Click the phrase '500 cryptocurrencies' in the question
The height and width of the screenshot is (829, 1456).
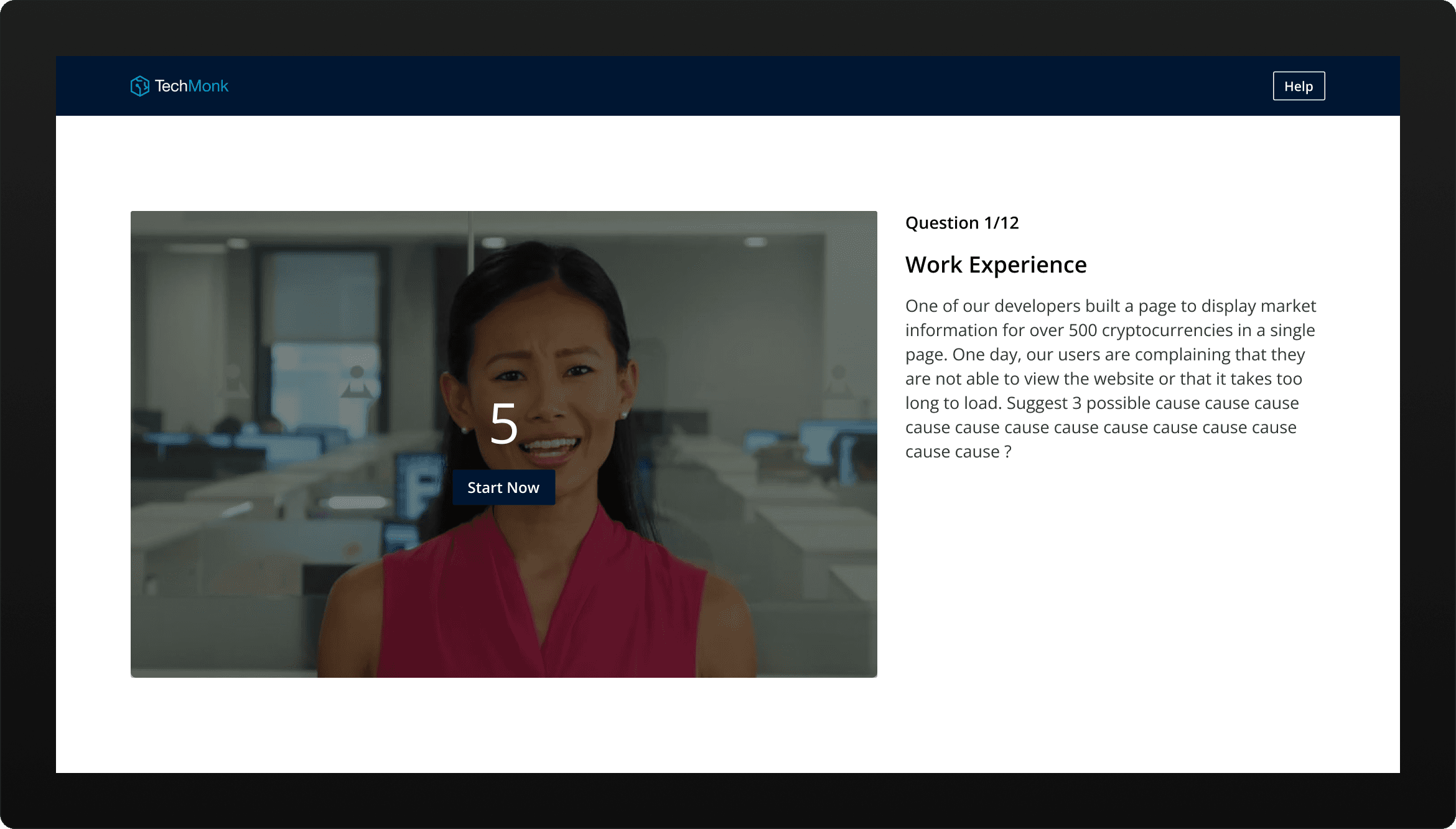(1150, 330)
